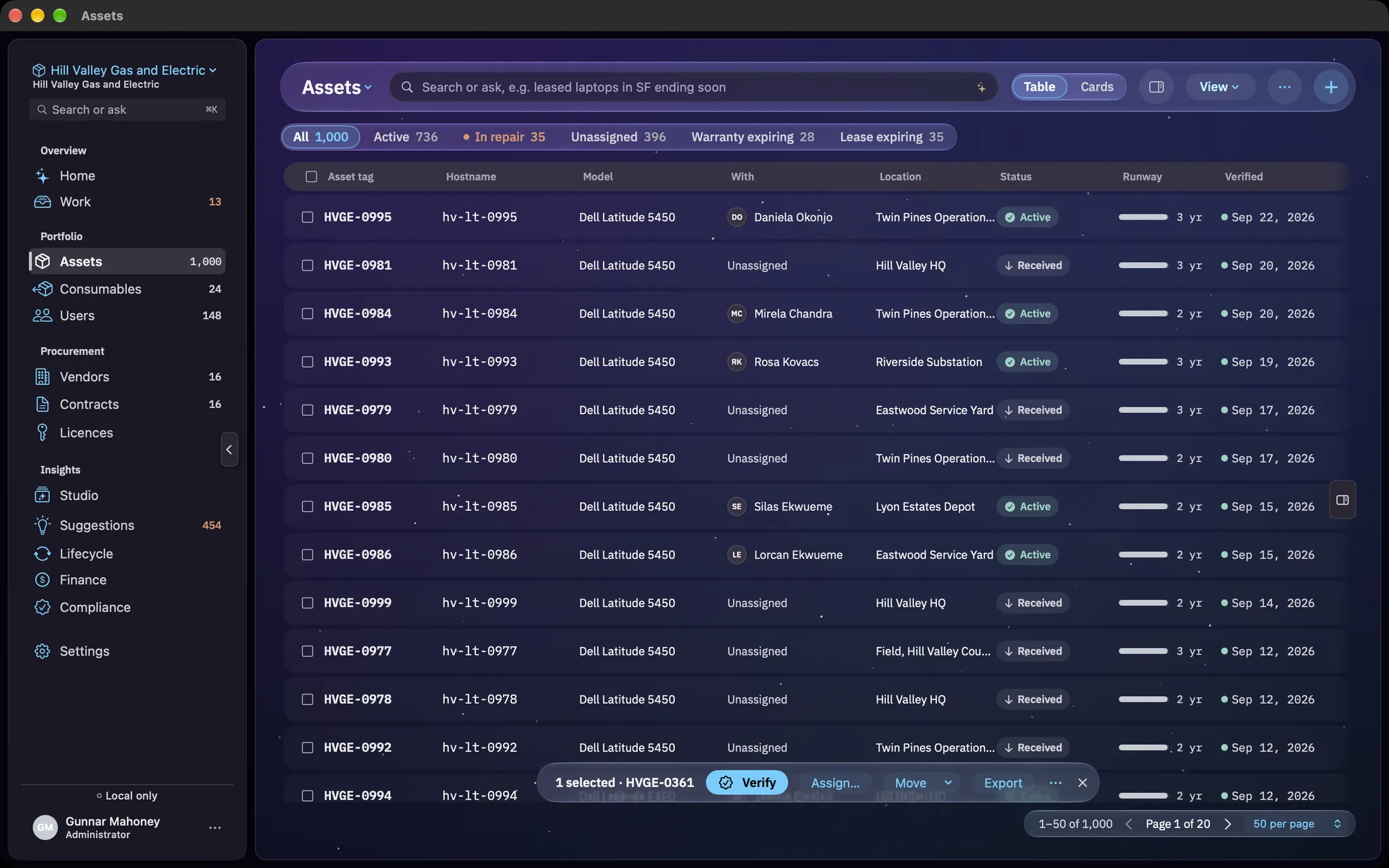Viewport: 1389px width, 868px height.
Task: Toggle the side panel icon next to Cards
Action: [x=1156, y=87]
